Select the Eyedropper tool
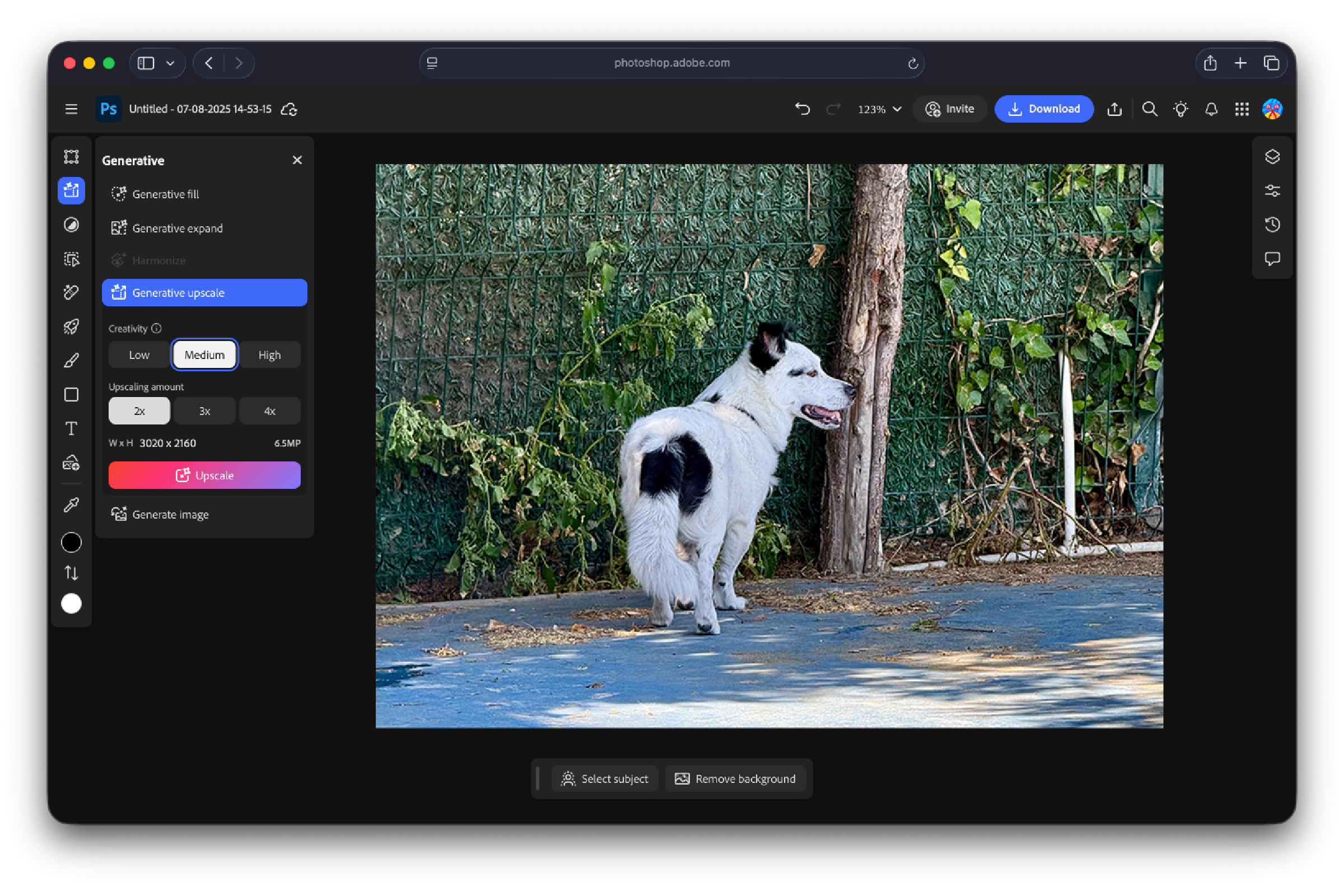1344x896 pixels. pyautogui.click(x=72, y=503)
